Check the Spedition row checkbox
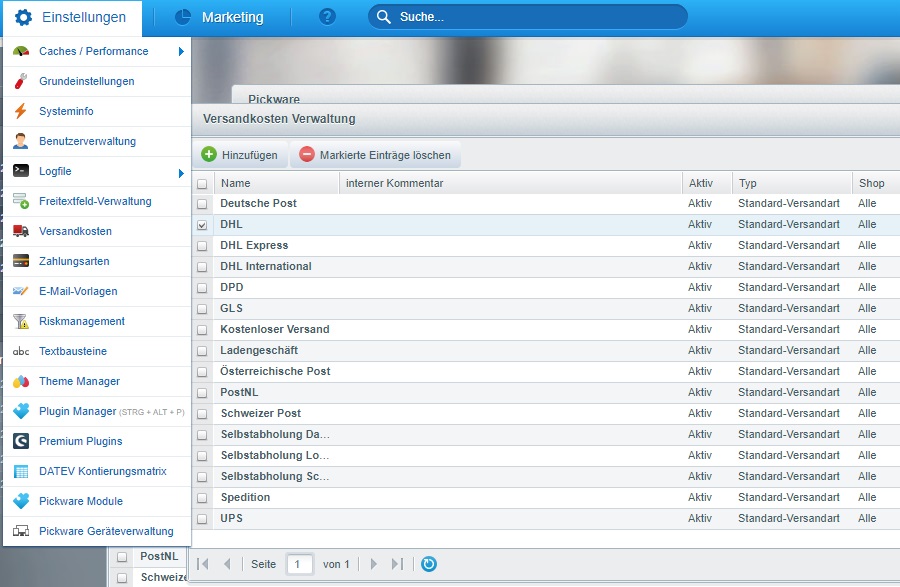 click(x=202, y=498)
